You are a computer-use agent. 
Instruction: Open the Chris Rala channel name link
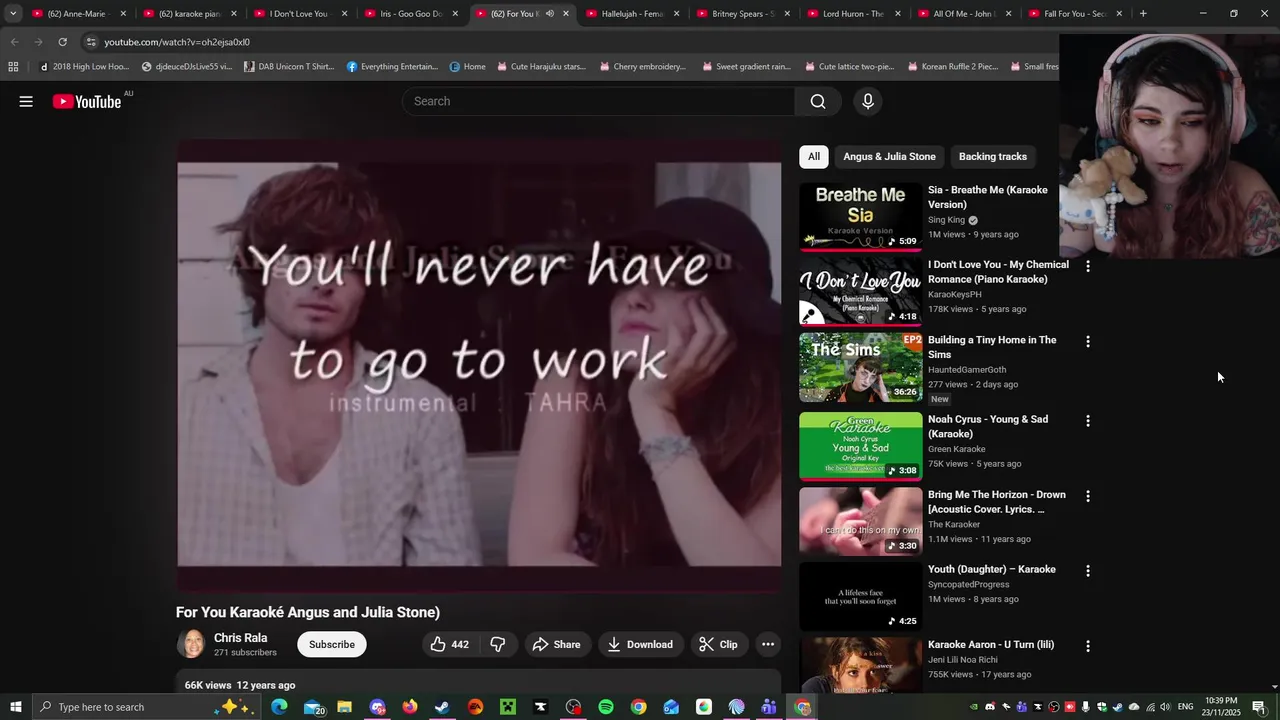[x=240, y=637]
